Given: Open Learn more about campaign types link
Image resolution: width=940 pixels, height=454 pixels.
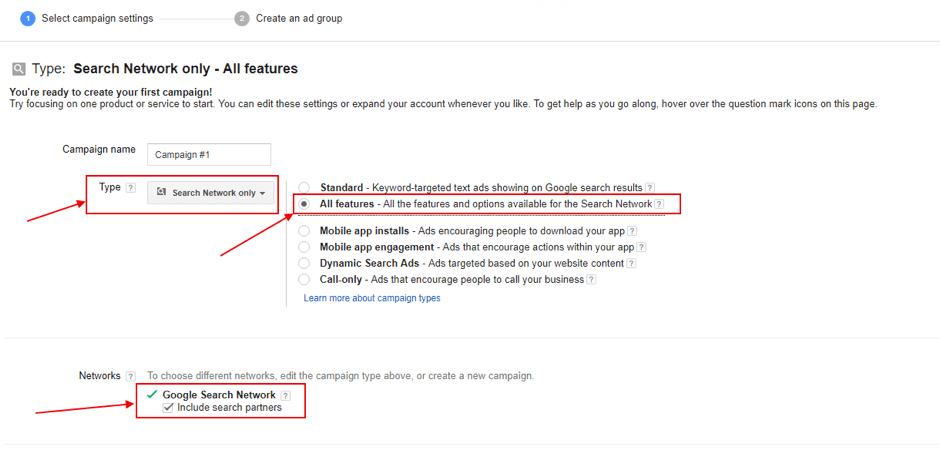Looking at the screenshot, I should [372, 298].
